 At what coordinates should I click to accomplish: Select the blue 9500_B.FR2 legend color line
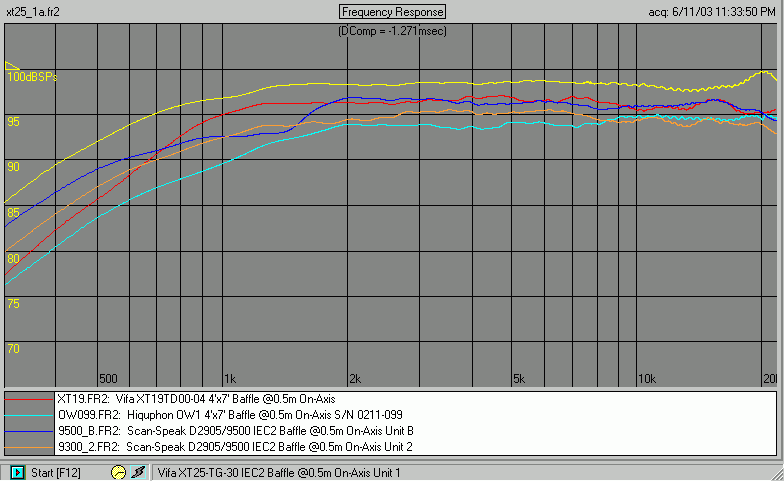(x=28, y=430)
